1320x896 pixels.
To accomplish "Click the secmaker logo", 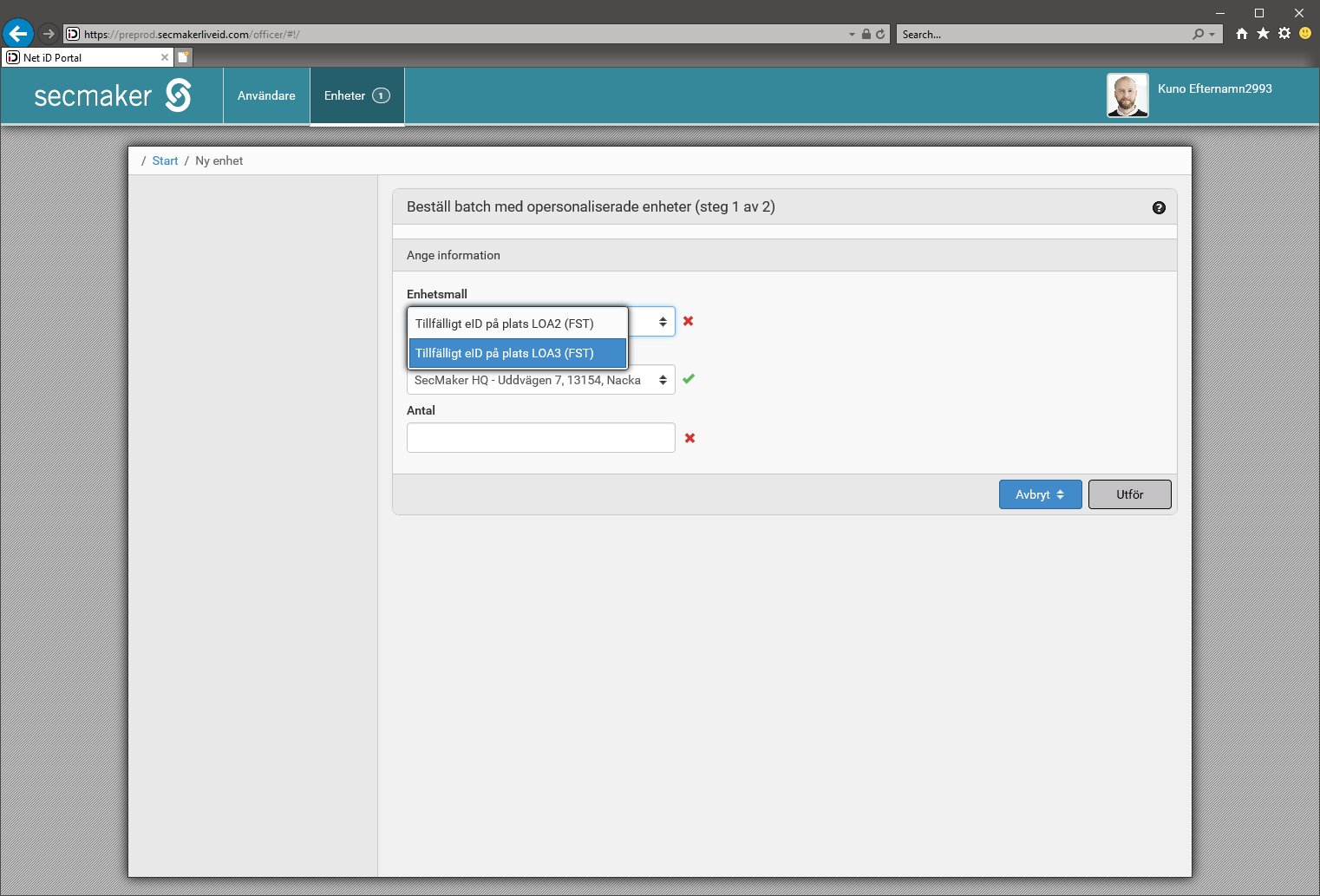I will tap(113, 95).
